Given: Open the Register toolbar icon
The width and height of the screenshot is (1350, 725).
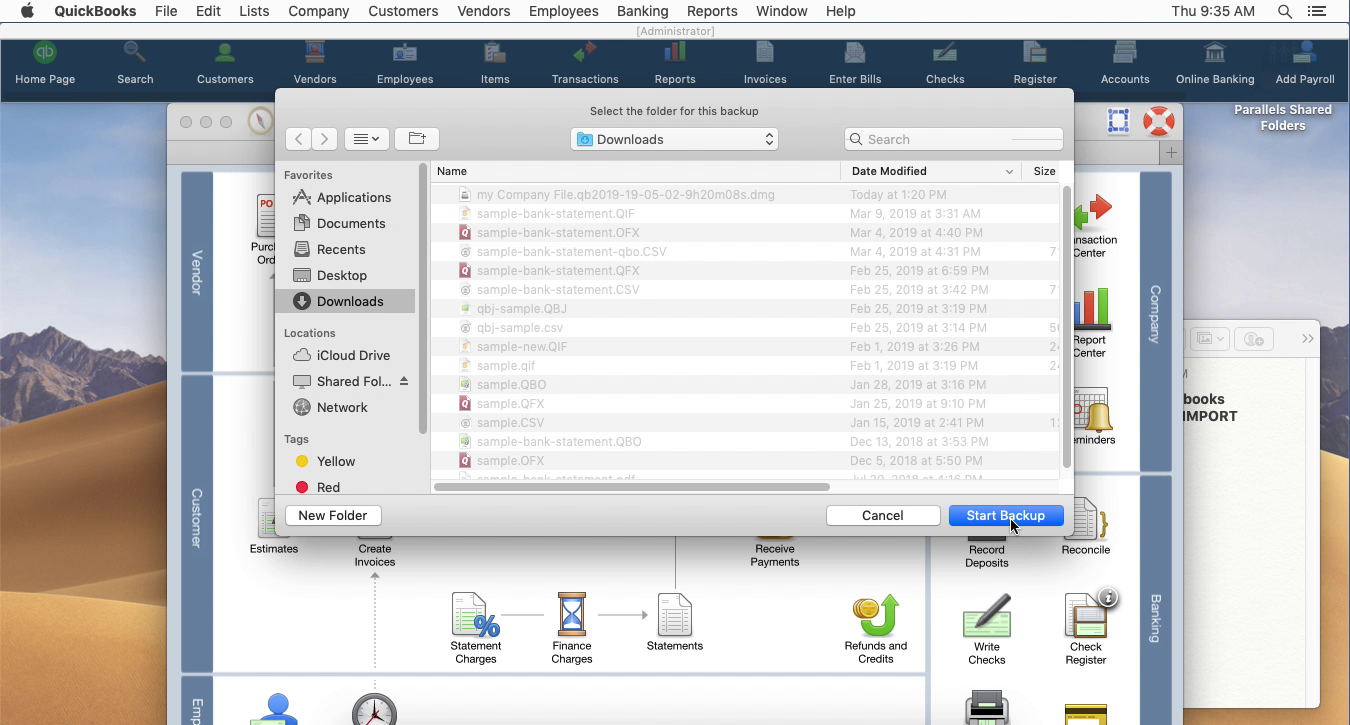Looking at the screenshot, I should tap(1035, 63).
